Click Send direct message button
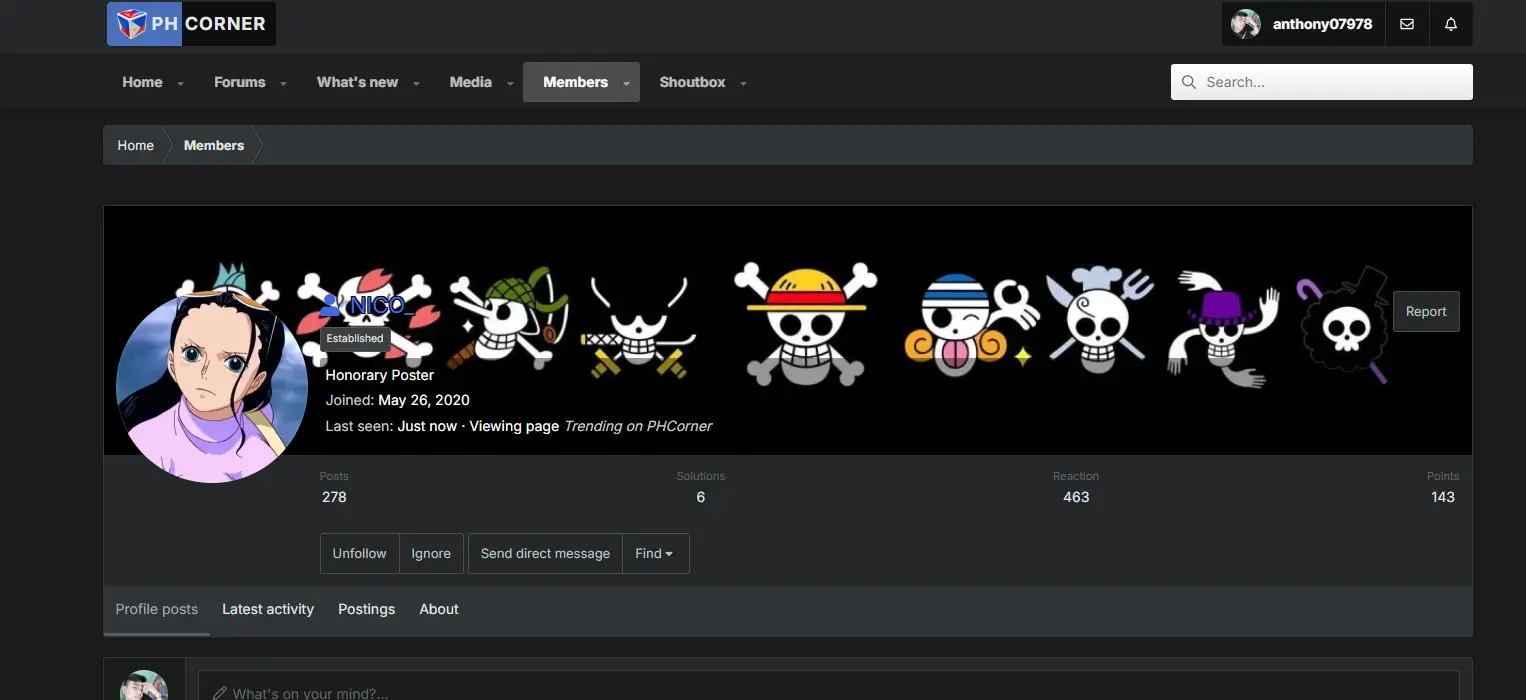1526x700 pixels. (x=545, y=554)
